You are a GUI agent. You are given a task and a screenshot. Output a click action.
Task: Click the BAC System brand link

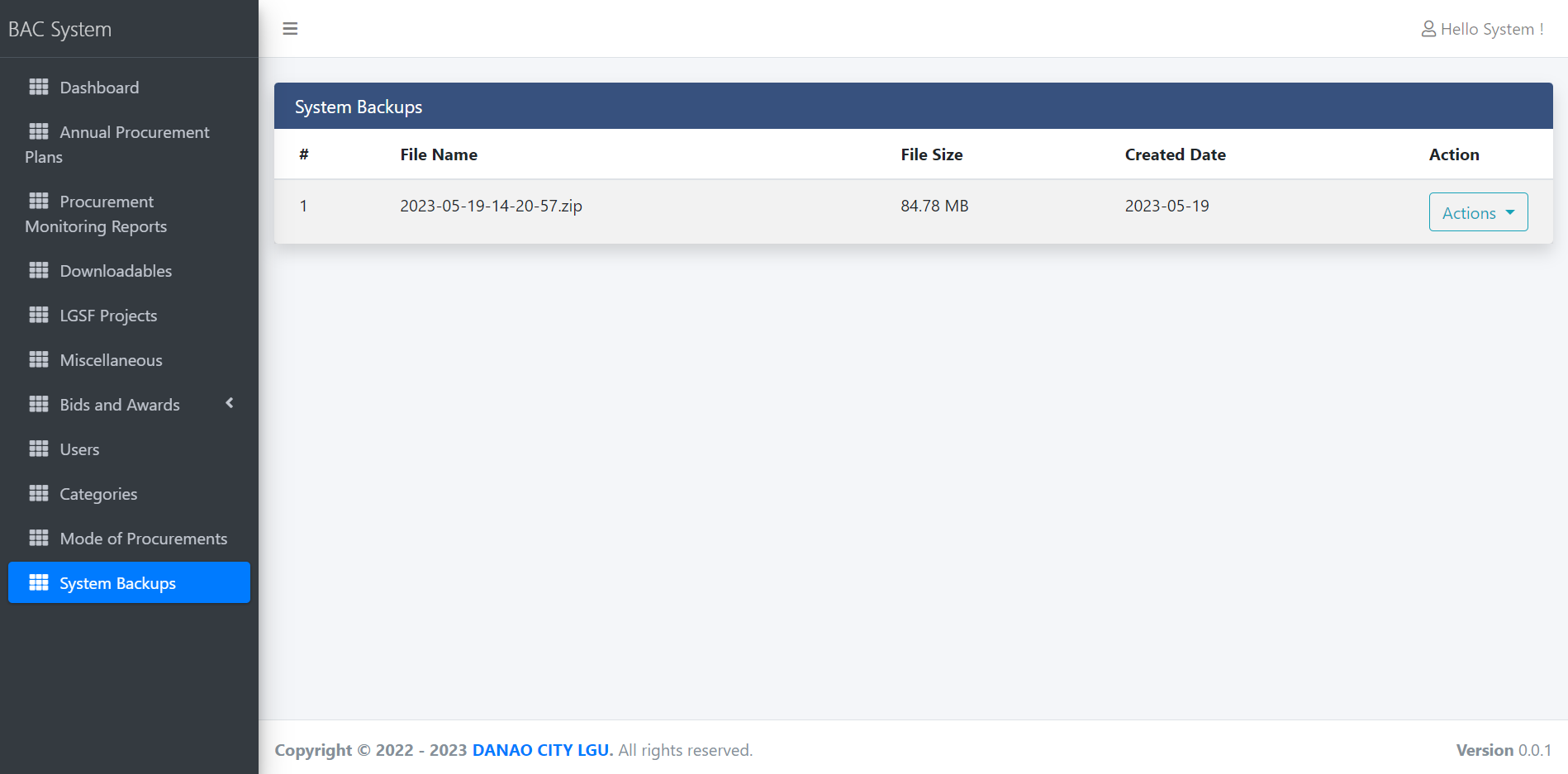[x=59, y=29]
